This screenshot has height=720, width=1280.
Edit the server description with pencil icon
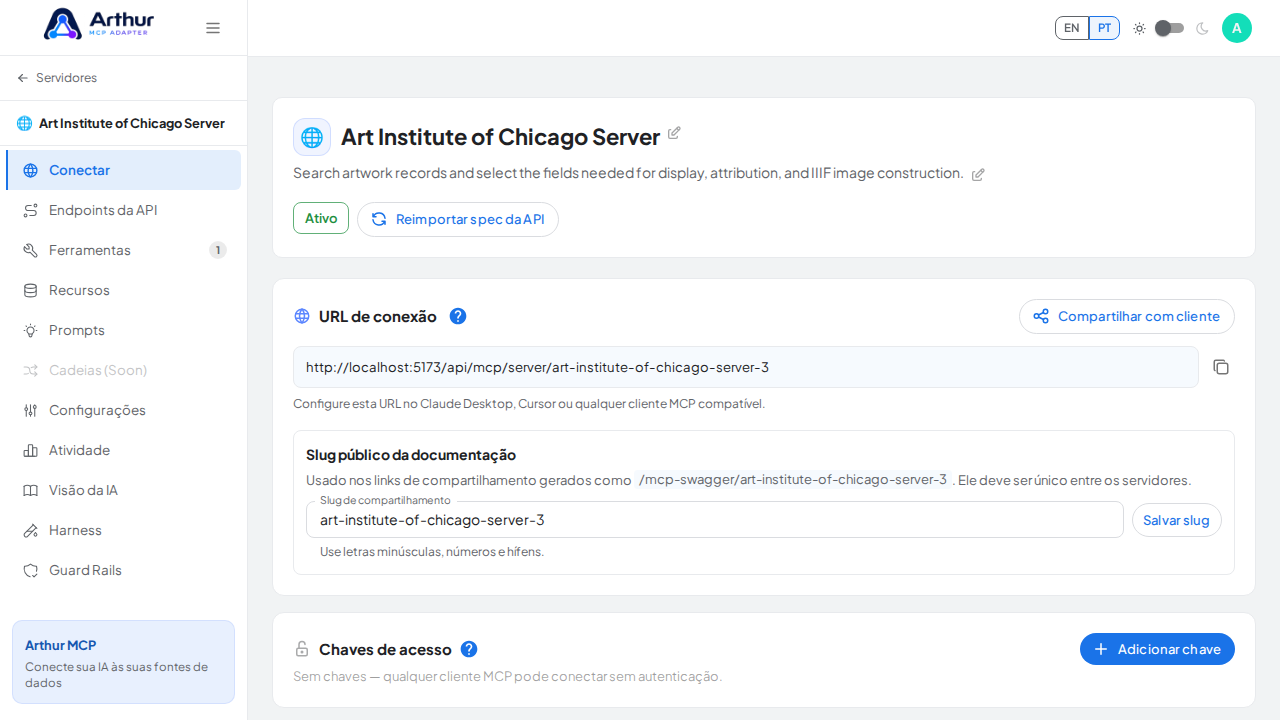[x=978, y=174]
